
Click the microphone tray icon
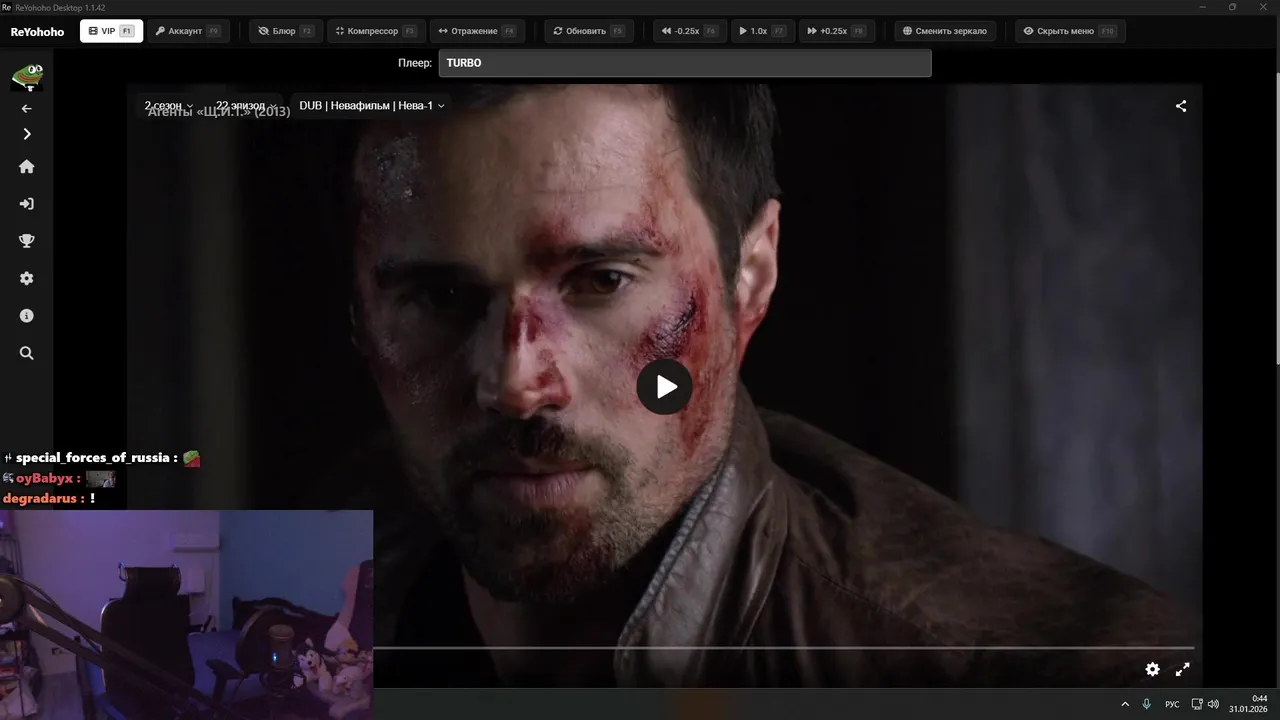coord(1147,704)
